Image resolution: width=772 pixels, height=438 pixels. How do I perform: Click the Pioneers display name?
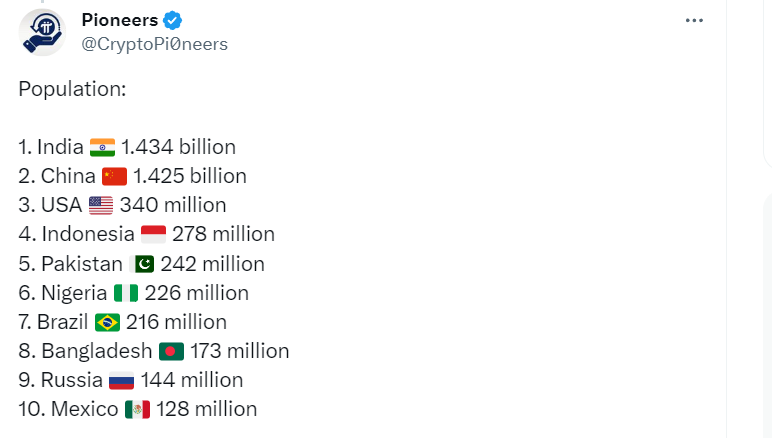point(120,20)
